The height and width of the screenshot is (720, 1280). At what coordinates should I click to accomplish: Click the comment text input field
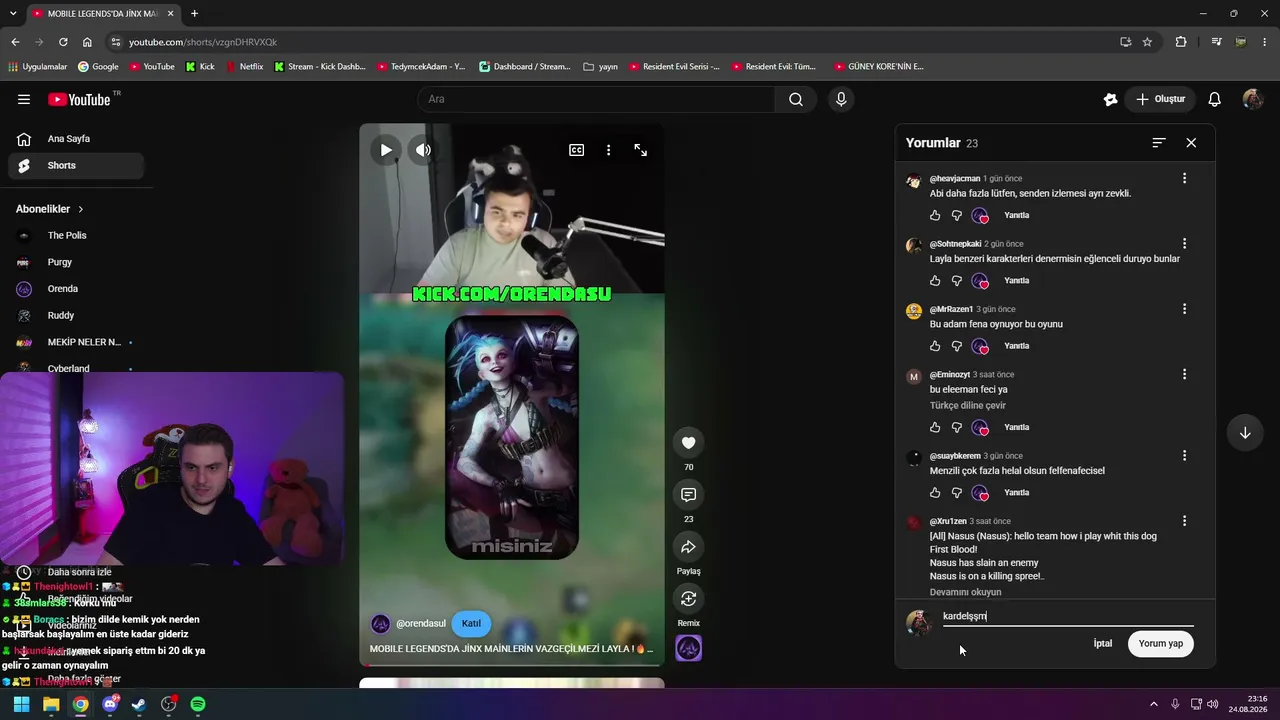click(x=1068, y=617)
